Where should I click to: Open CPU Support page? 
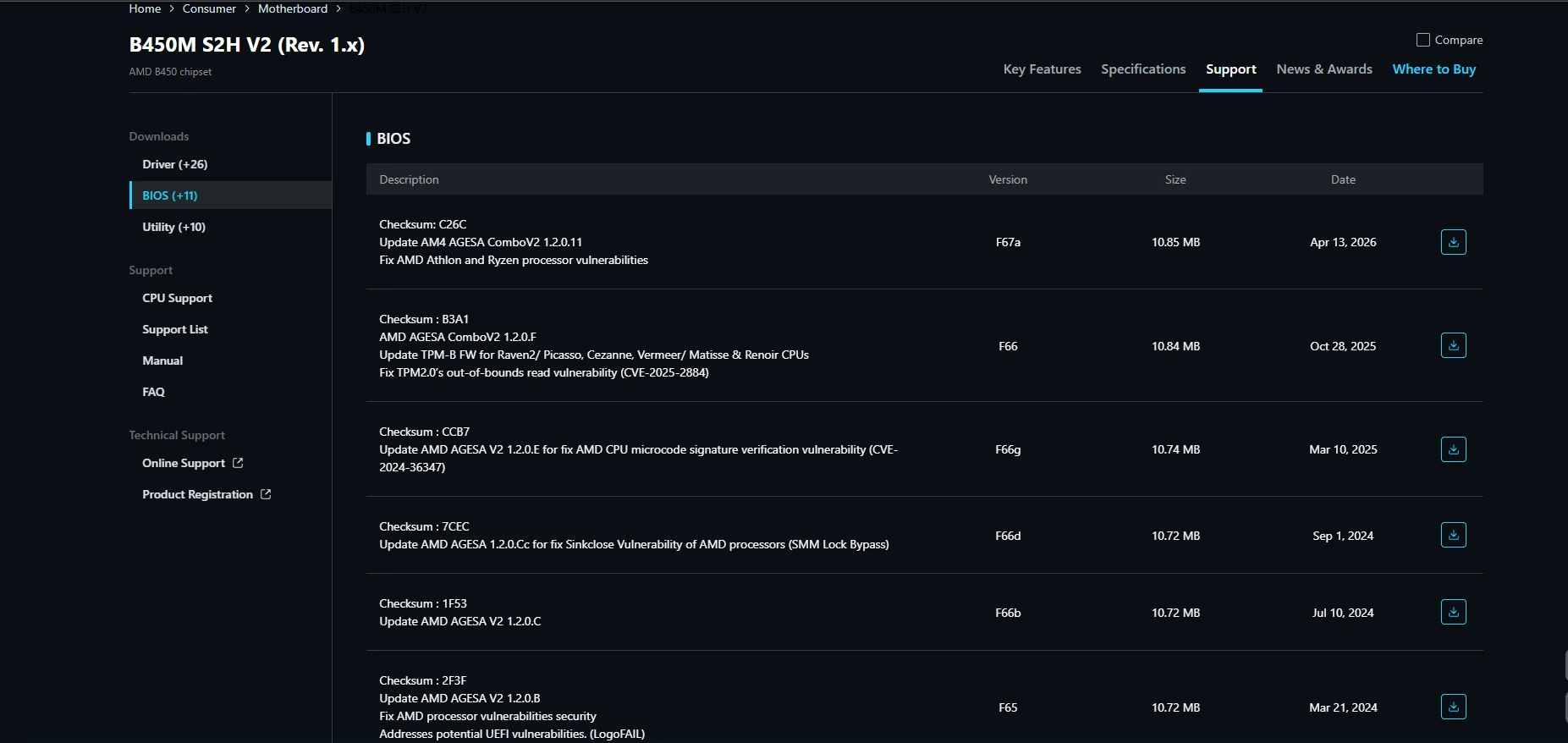click(178, 298)
